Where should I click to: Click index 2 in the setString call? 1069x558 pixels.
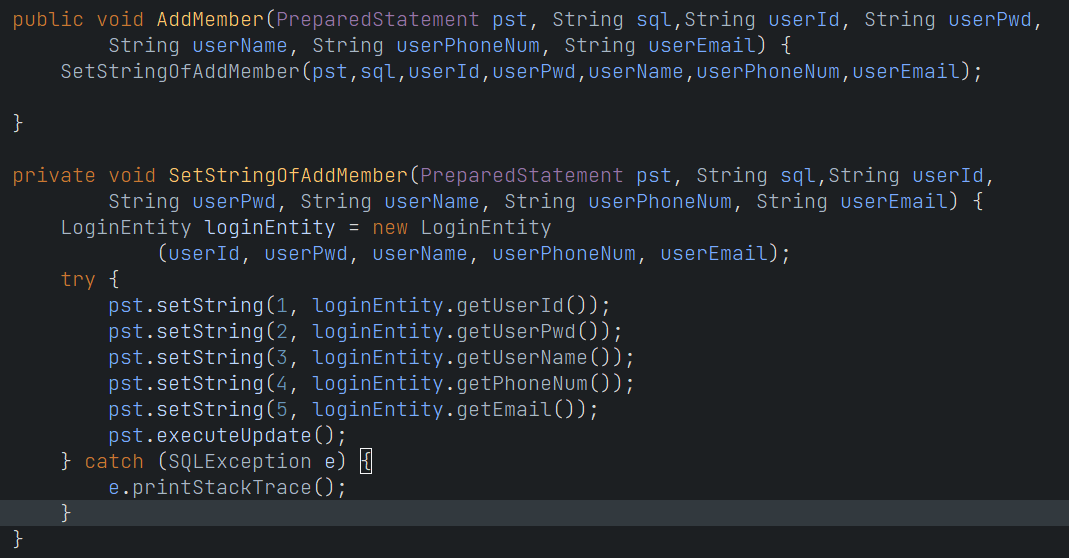point(282,332)
